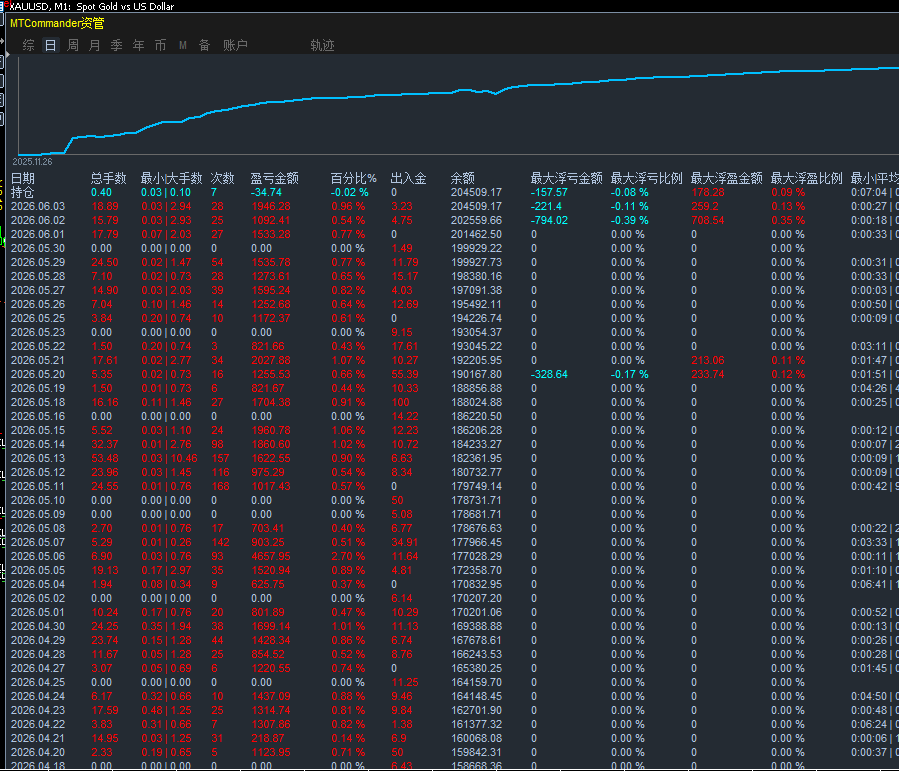Click the -328.64 max floating loss

coord(549,374)
